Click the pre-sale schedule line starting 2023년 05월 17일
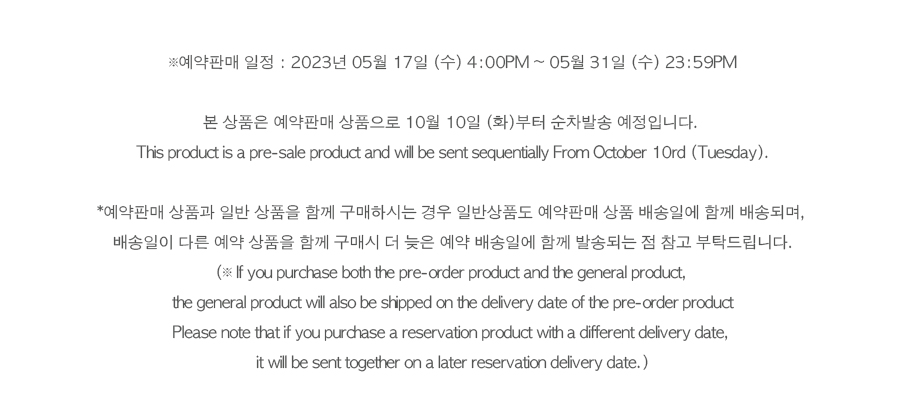900x417 pixels. click(x=452, y=62)
